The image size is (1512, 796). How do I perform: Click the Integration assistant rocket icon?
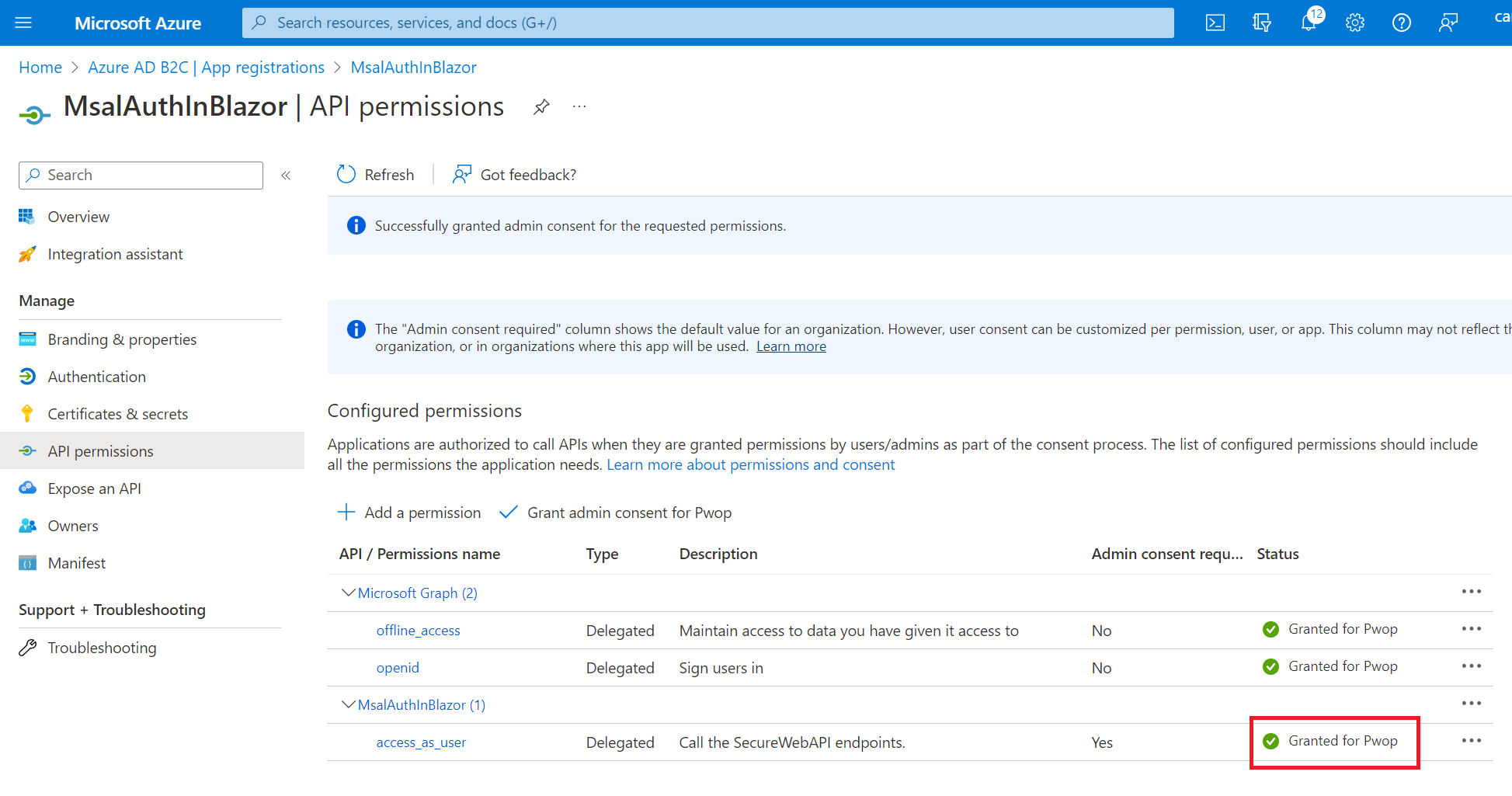click(27, 254)
